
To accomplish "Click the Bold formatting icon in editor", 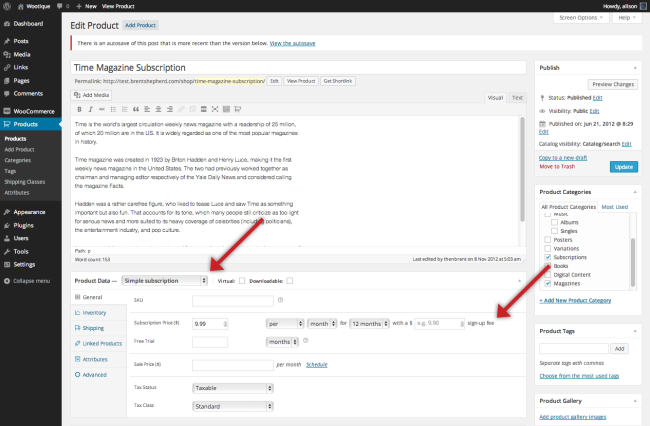I will 79,108.
